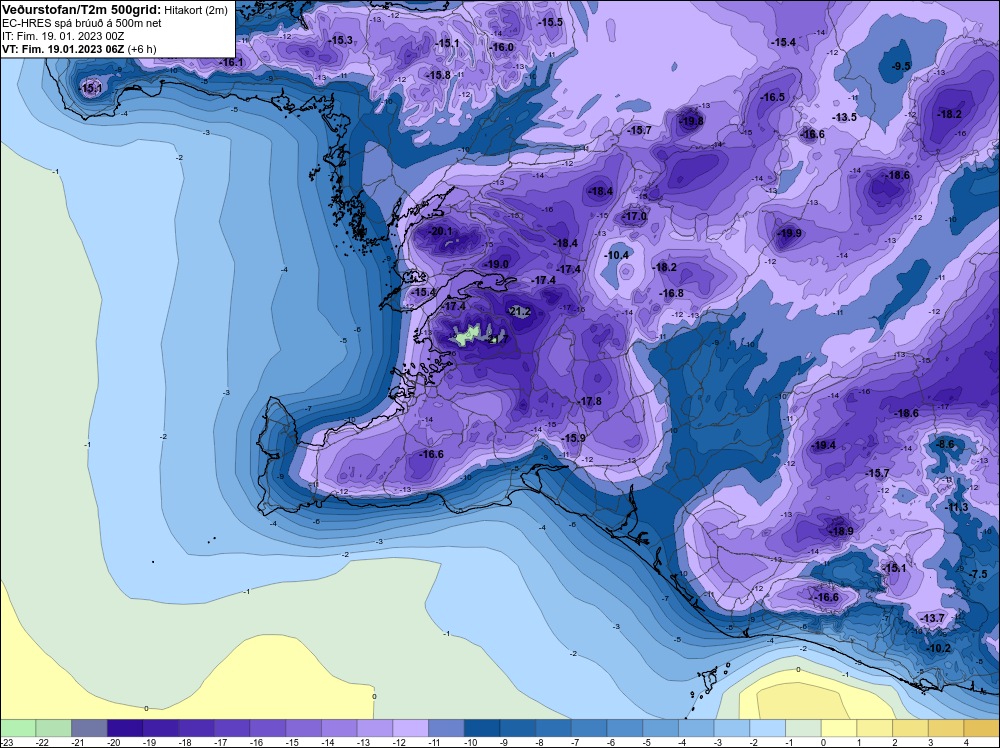Click the -16.0 temperature value on map
1000x748 pixels.
coord(502,47)
